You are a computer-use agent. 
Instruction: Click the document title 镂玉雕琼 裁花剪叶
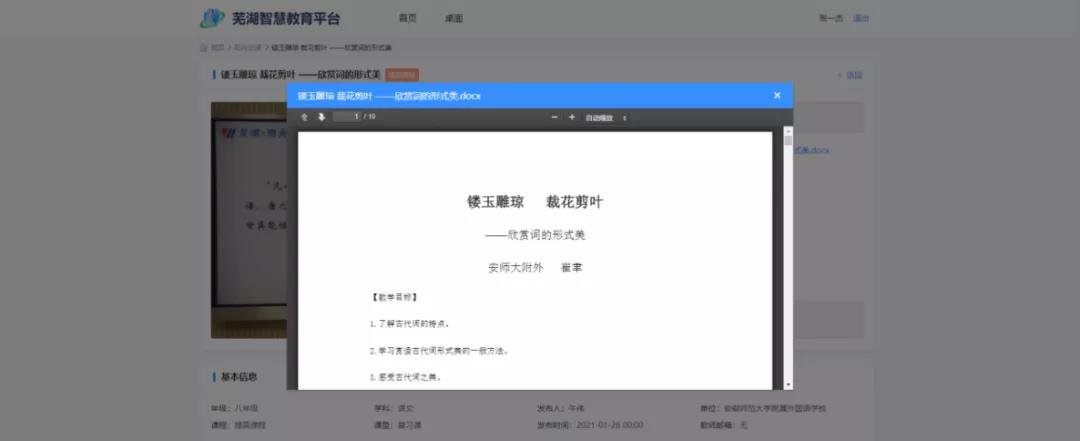pos(534,202)
